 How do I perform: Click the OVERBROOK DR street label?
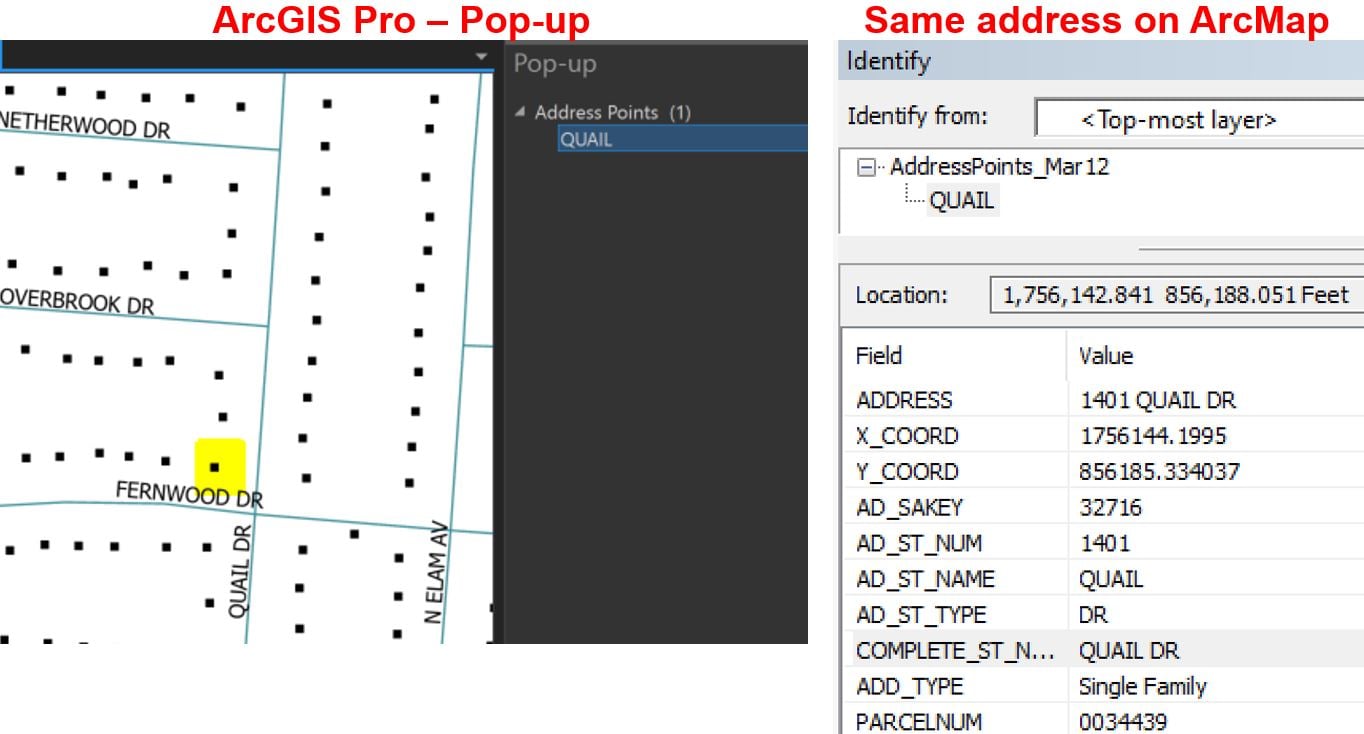pos(78,302)
